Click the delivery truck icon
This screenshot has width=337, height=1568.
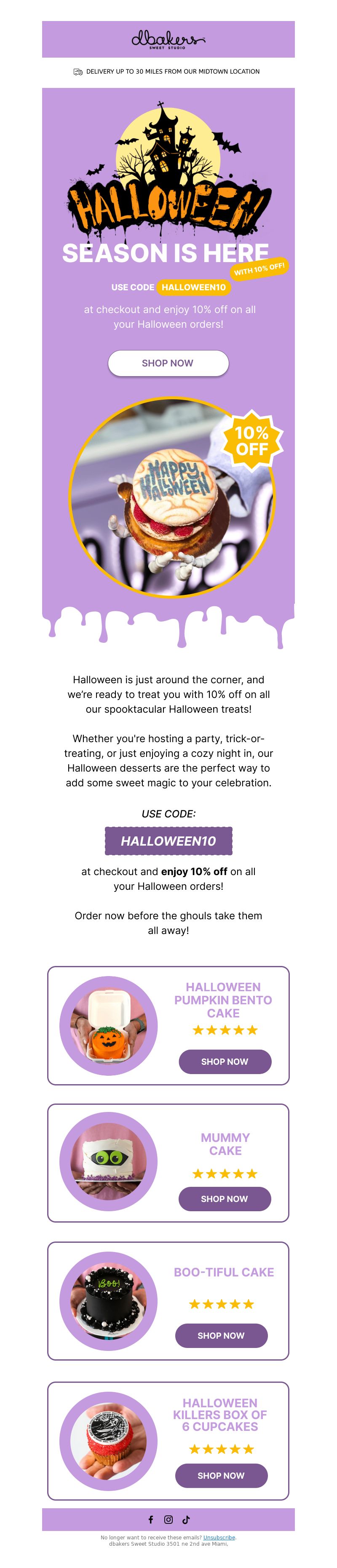[x=78, y=72]
